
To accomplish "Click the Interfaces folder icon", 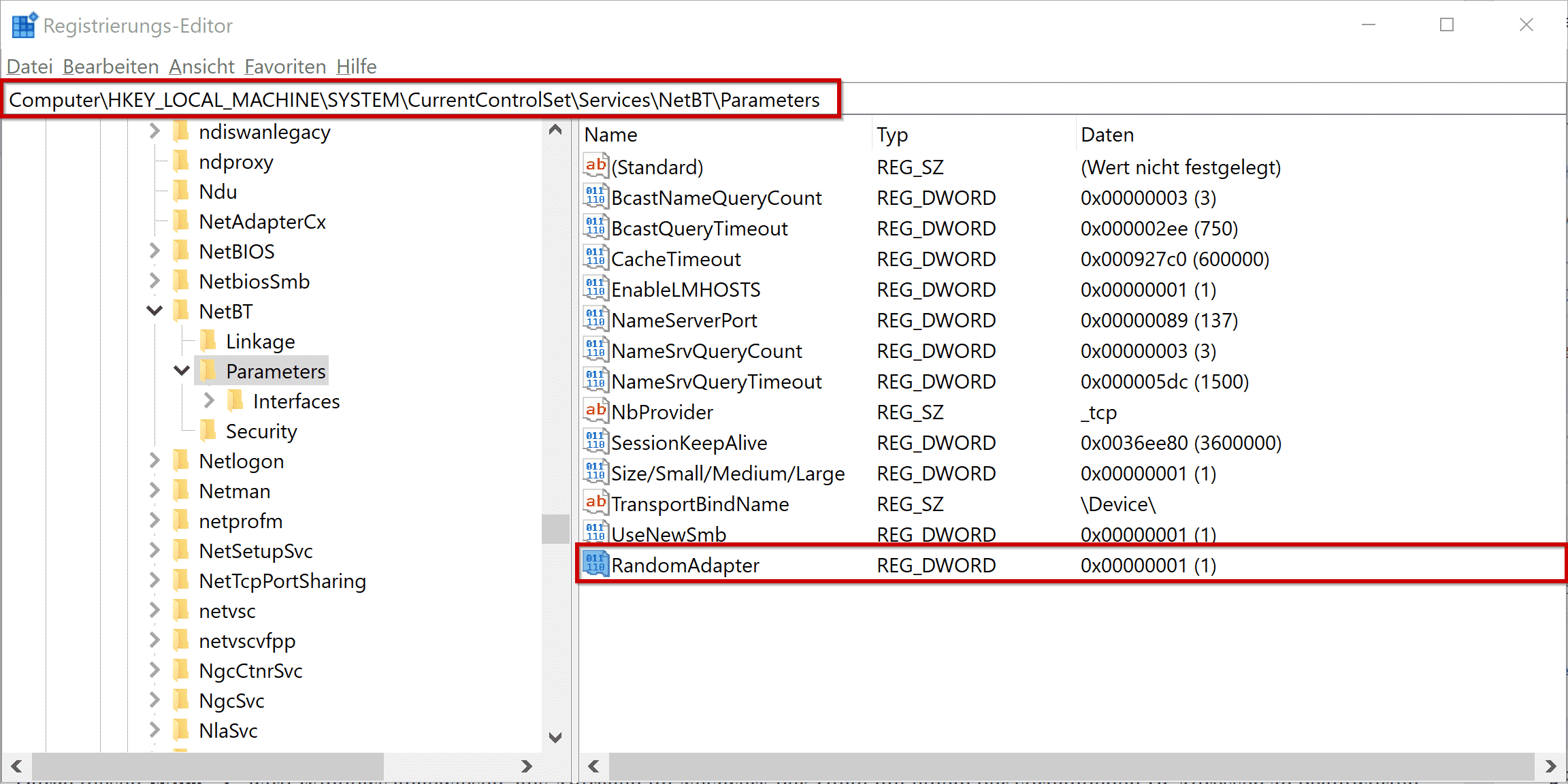I will click(235, 401).
